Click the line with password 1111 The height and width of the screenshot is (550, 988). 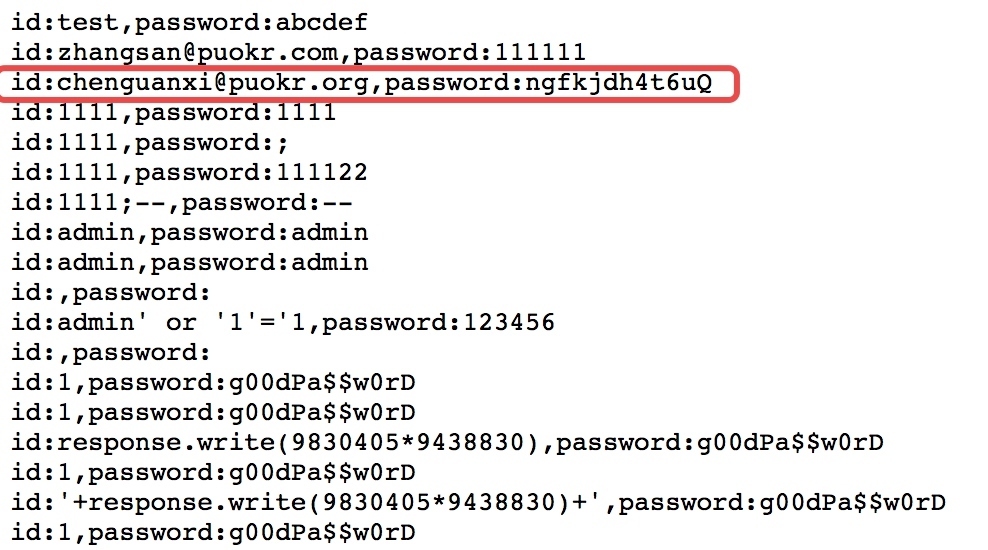click(x=174, y=113)
